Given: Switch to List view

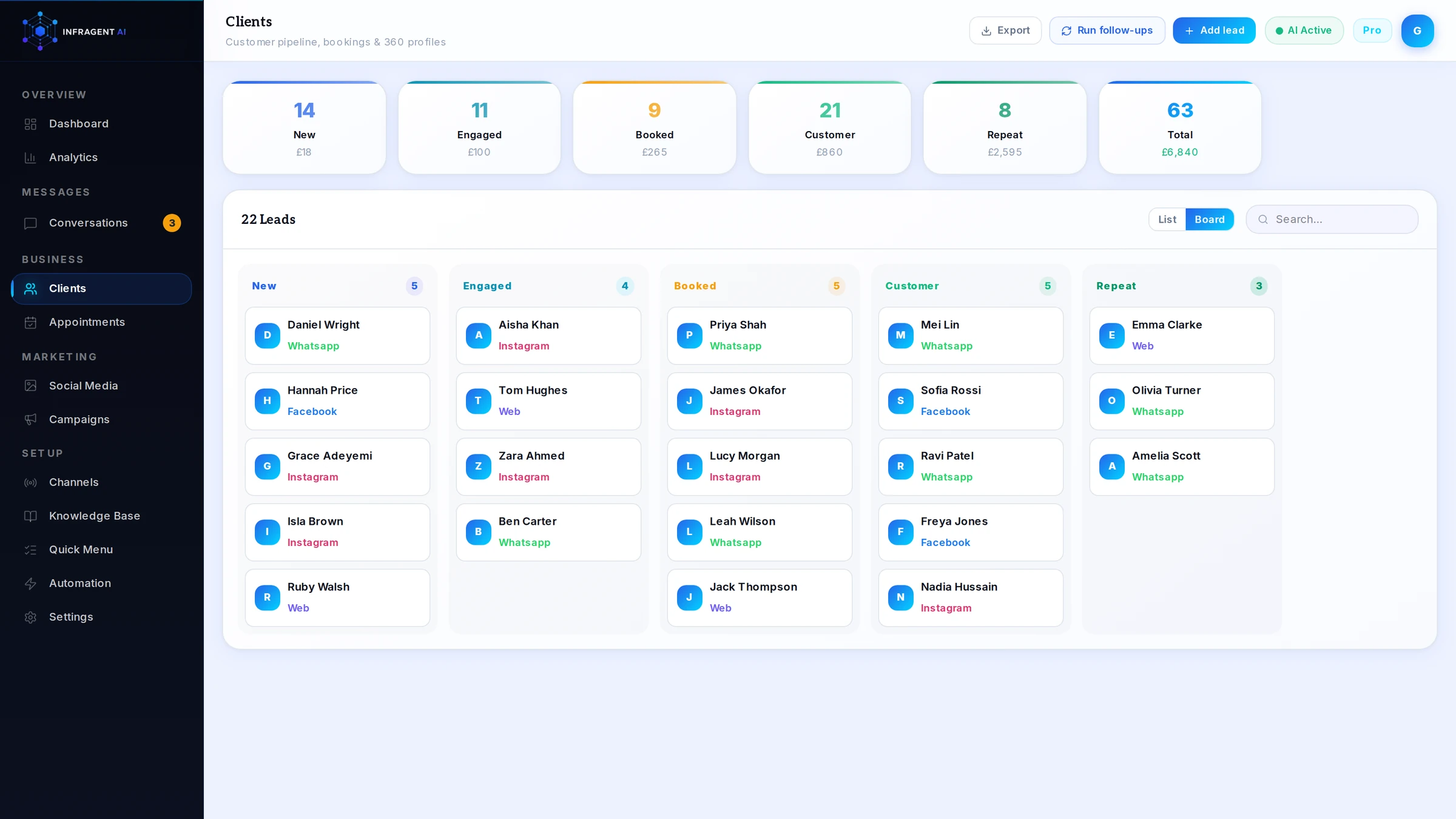Looking at the screenshot, I should 1167,220.
